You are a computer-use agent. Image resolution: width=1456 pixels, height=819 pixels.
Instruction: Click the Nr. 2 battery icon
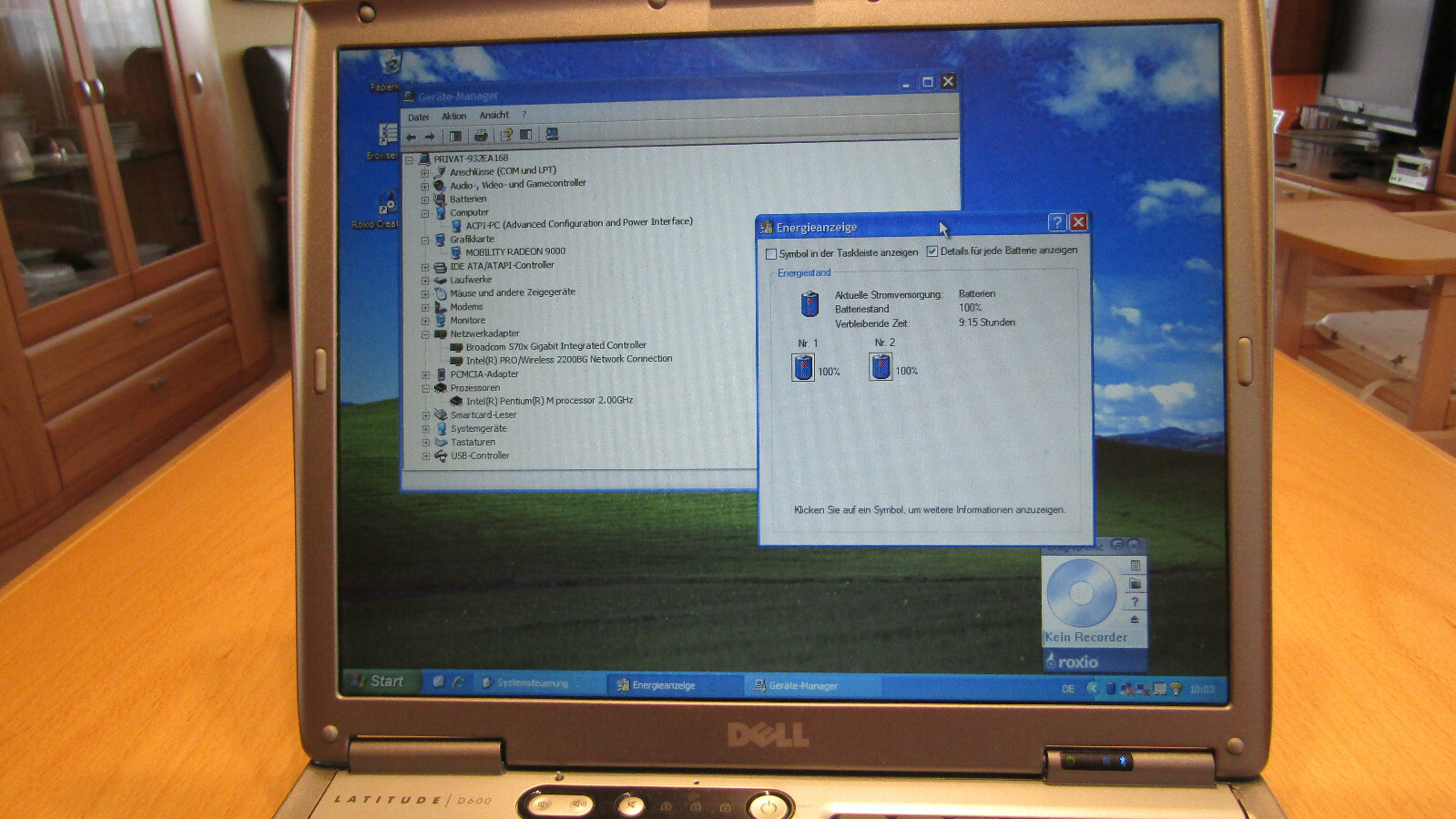point(881,366)
